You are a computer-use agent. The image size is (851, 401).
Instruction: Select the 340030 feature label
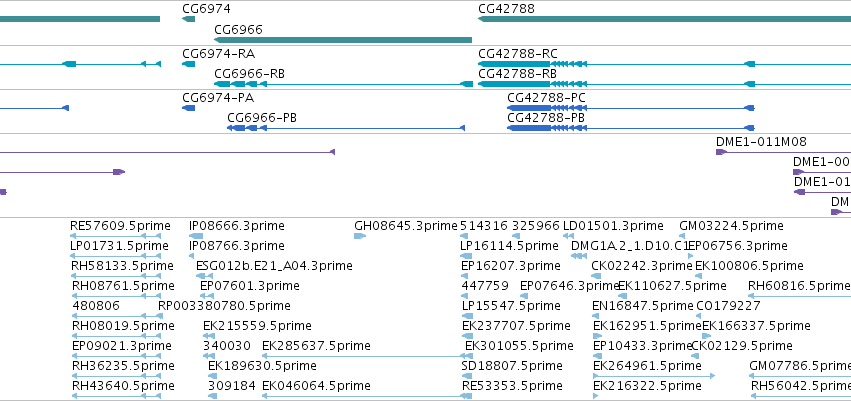click(227, 346)
